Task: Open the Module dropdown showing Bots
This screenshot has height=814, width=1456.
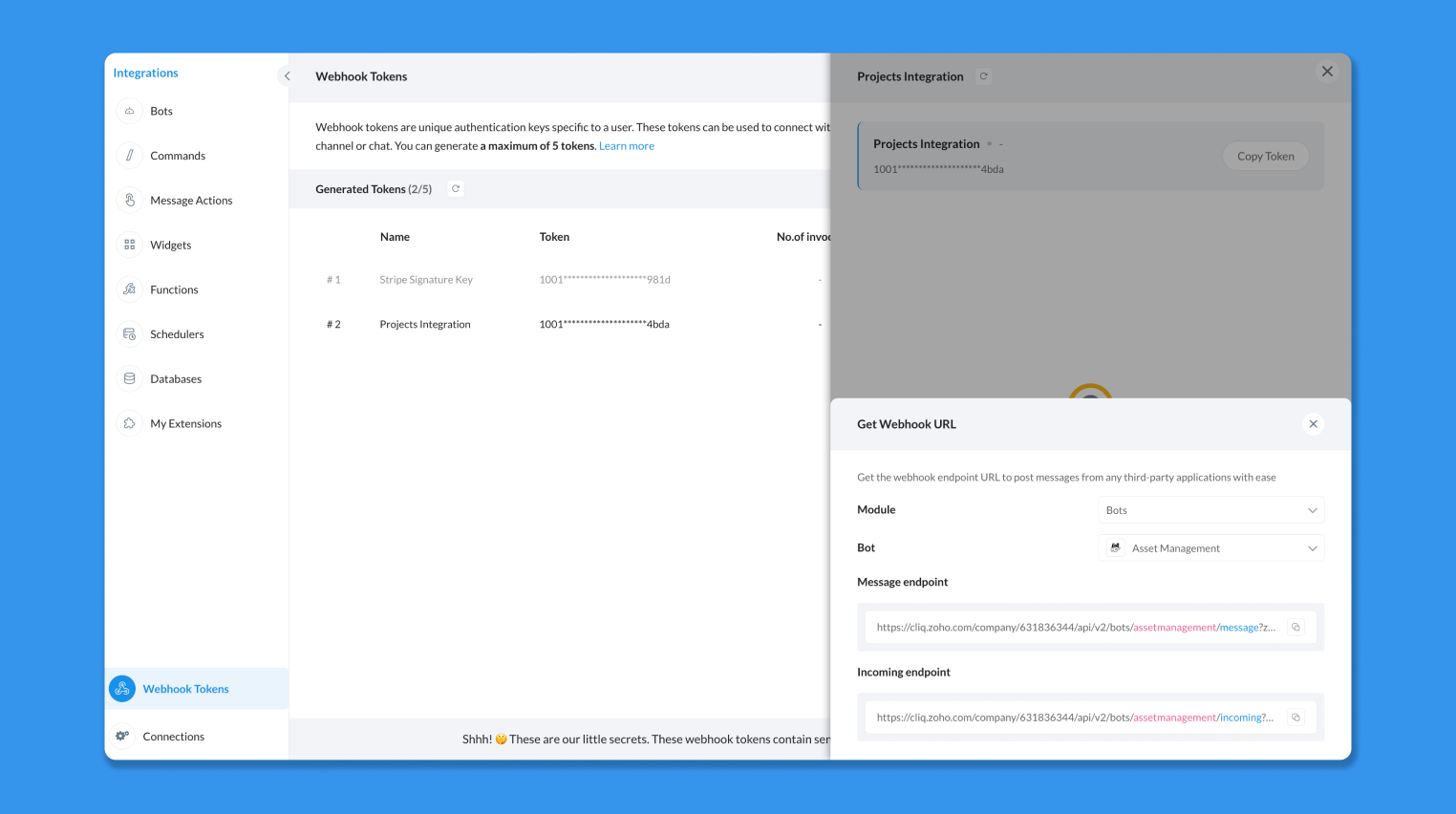Action: click(x=1210, y=510)
